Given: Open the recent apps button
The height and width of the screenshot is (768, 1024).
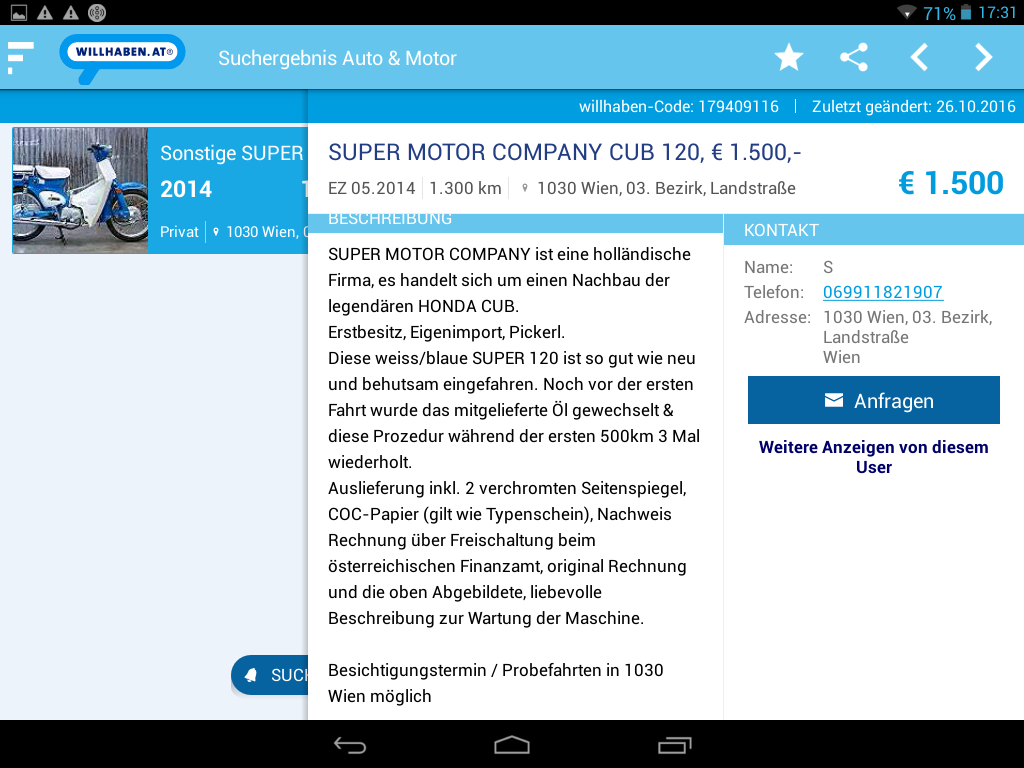Looking at the screenshot, I should 674,745.
